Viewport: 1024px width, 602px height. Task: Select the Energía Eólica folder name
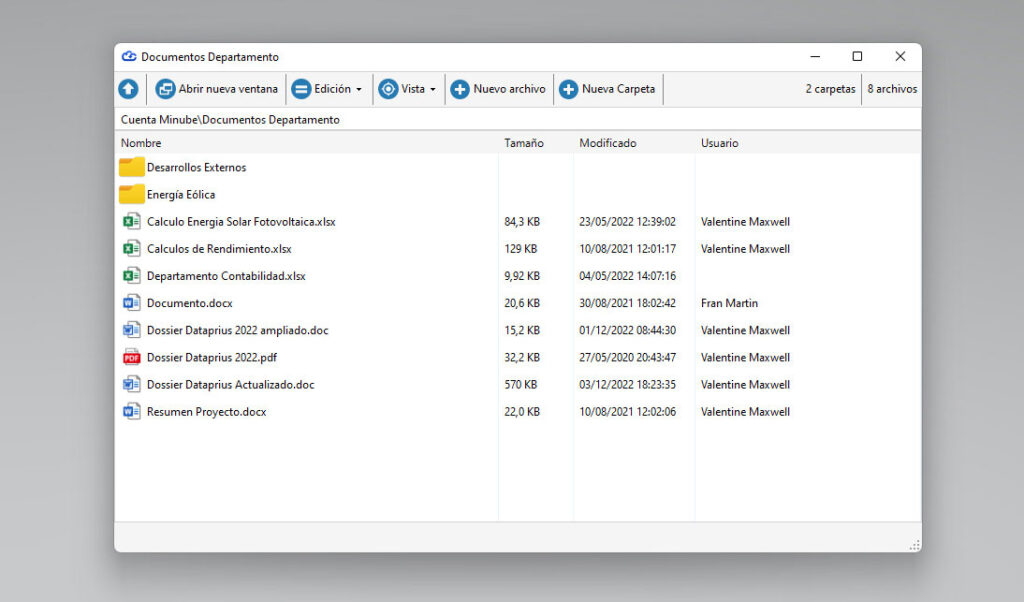[x=181, y=195]
